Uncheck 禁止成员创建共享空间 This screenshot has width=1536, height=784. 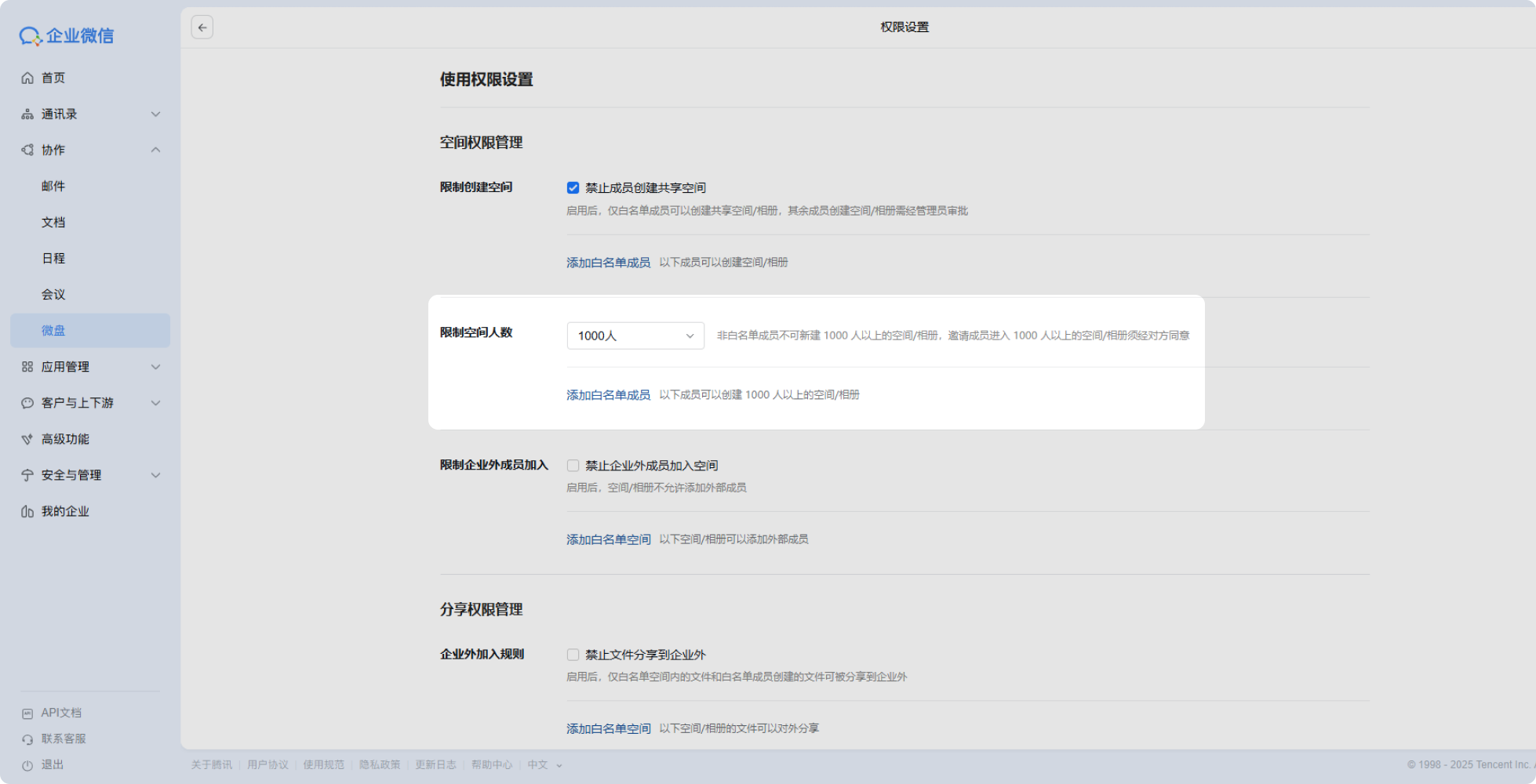(x=573, y=187)
